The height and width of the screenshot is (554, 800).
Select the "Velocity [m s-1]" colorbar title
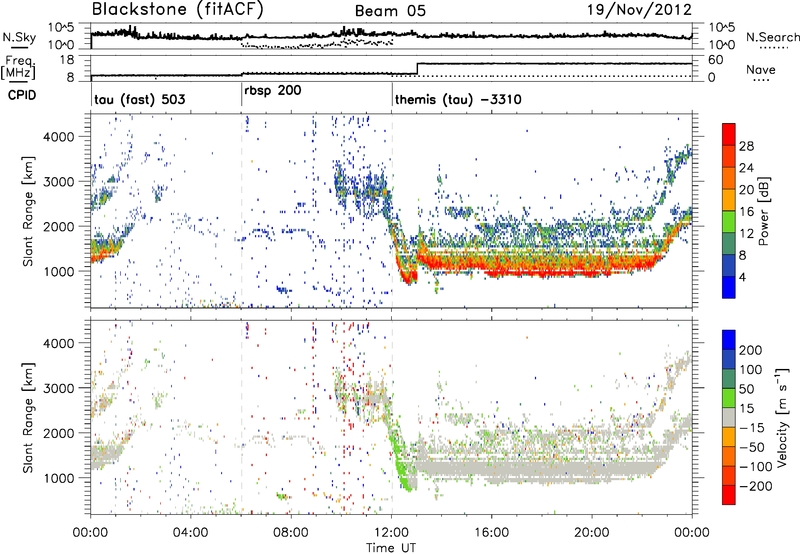[782, 417]
